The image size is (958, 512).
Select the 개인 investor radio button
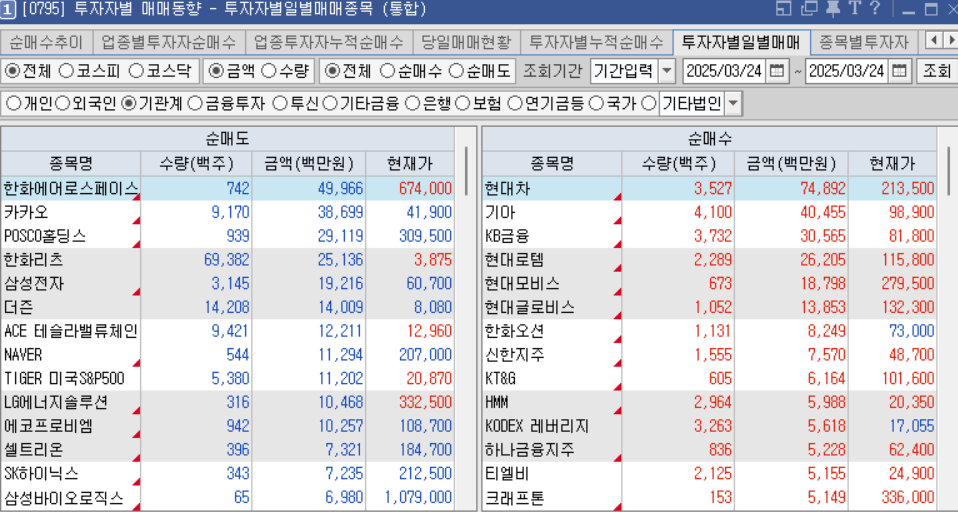coord(13,104)
